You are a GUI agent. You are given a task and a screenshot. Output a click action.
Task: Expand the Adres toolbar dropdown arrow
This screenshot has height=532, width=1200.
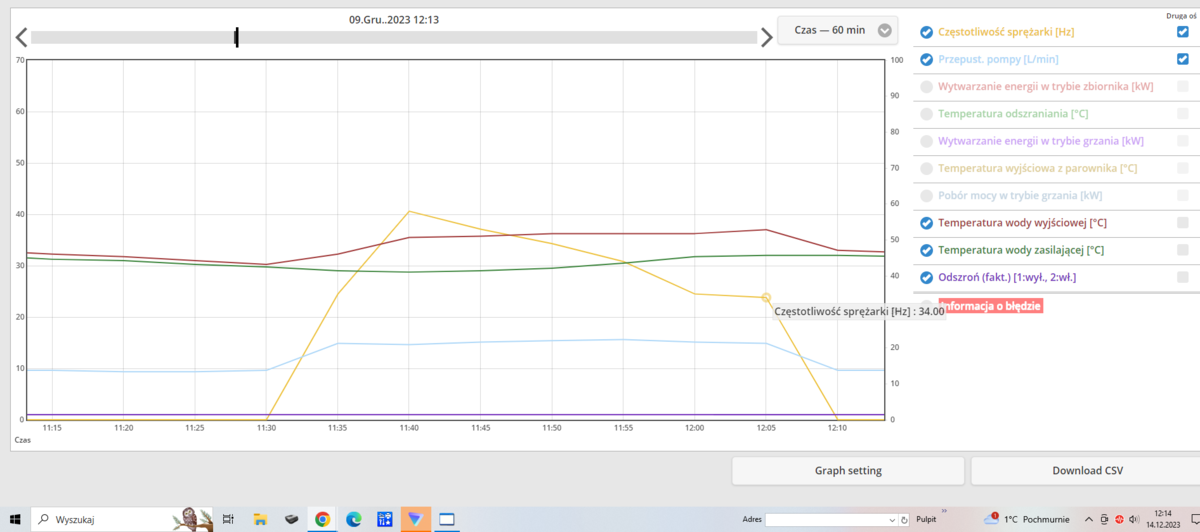point(892,520)
